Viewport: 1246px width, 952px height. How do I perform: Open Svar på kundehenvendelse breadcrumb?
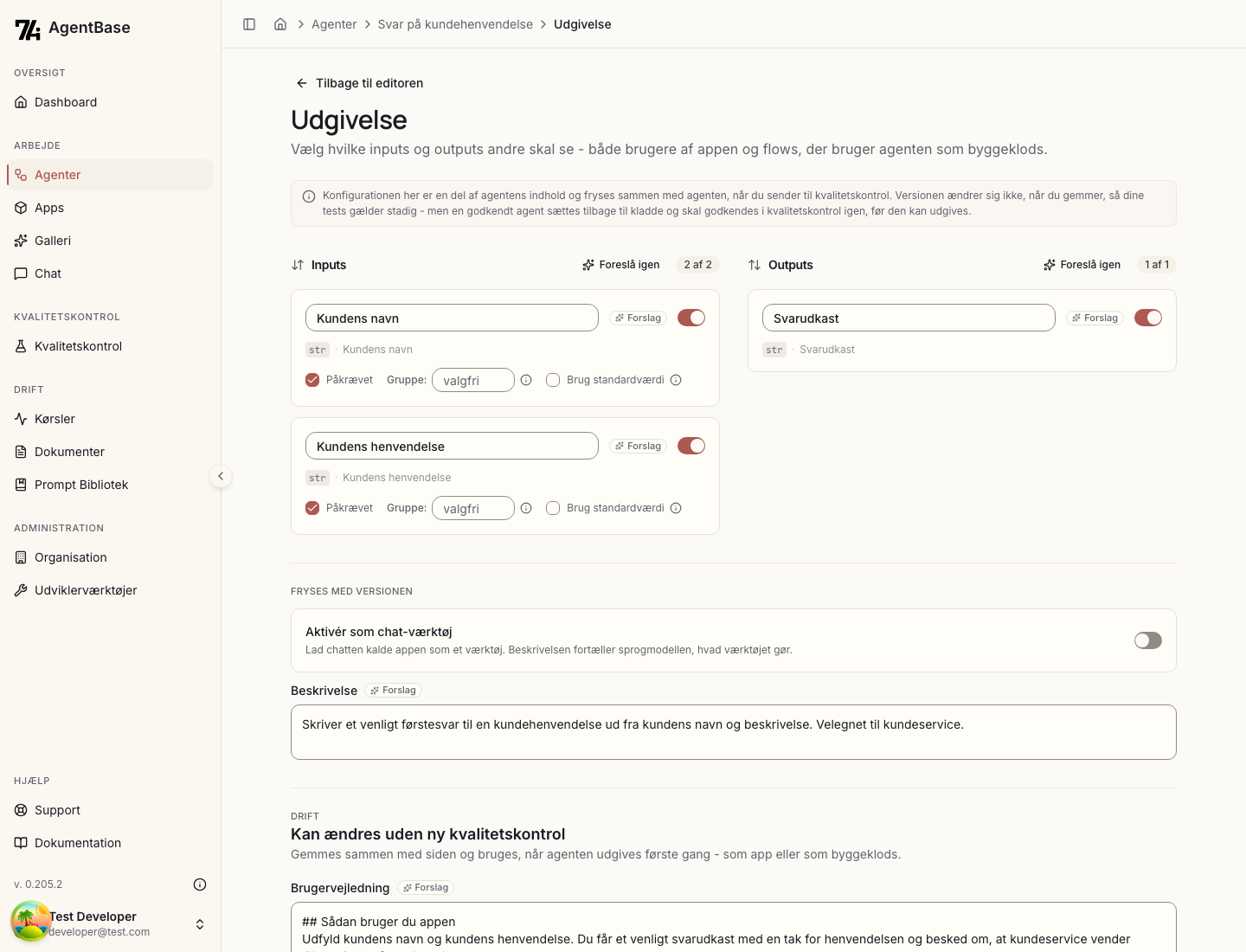coord(455,24)
